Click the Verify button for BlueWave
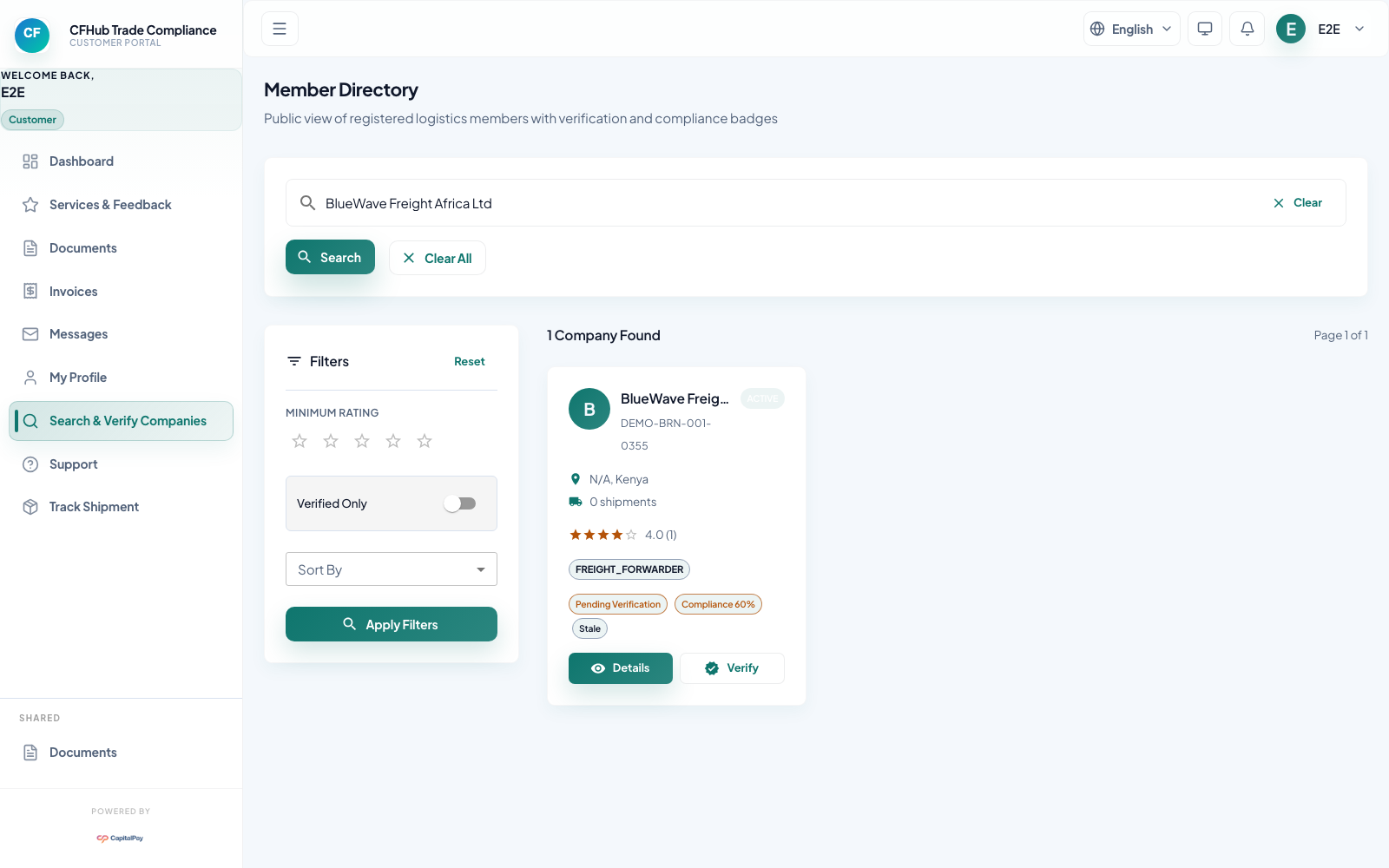The height and width of the screenshot is (868, 1389). [731, 668]
